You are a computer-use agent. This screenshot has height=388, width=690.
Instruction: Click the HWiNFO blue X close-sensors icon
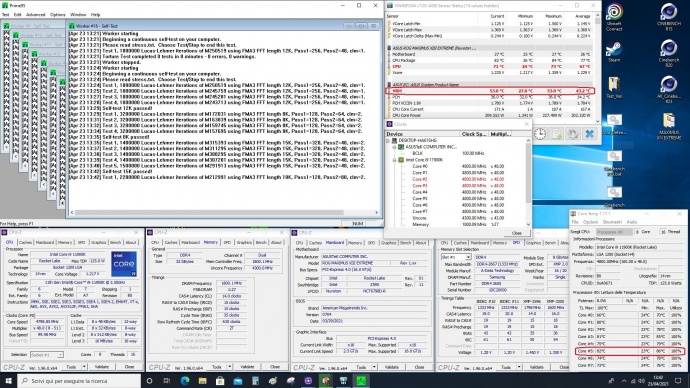[x=589, y=134]
